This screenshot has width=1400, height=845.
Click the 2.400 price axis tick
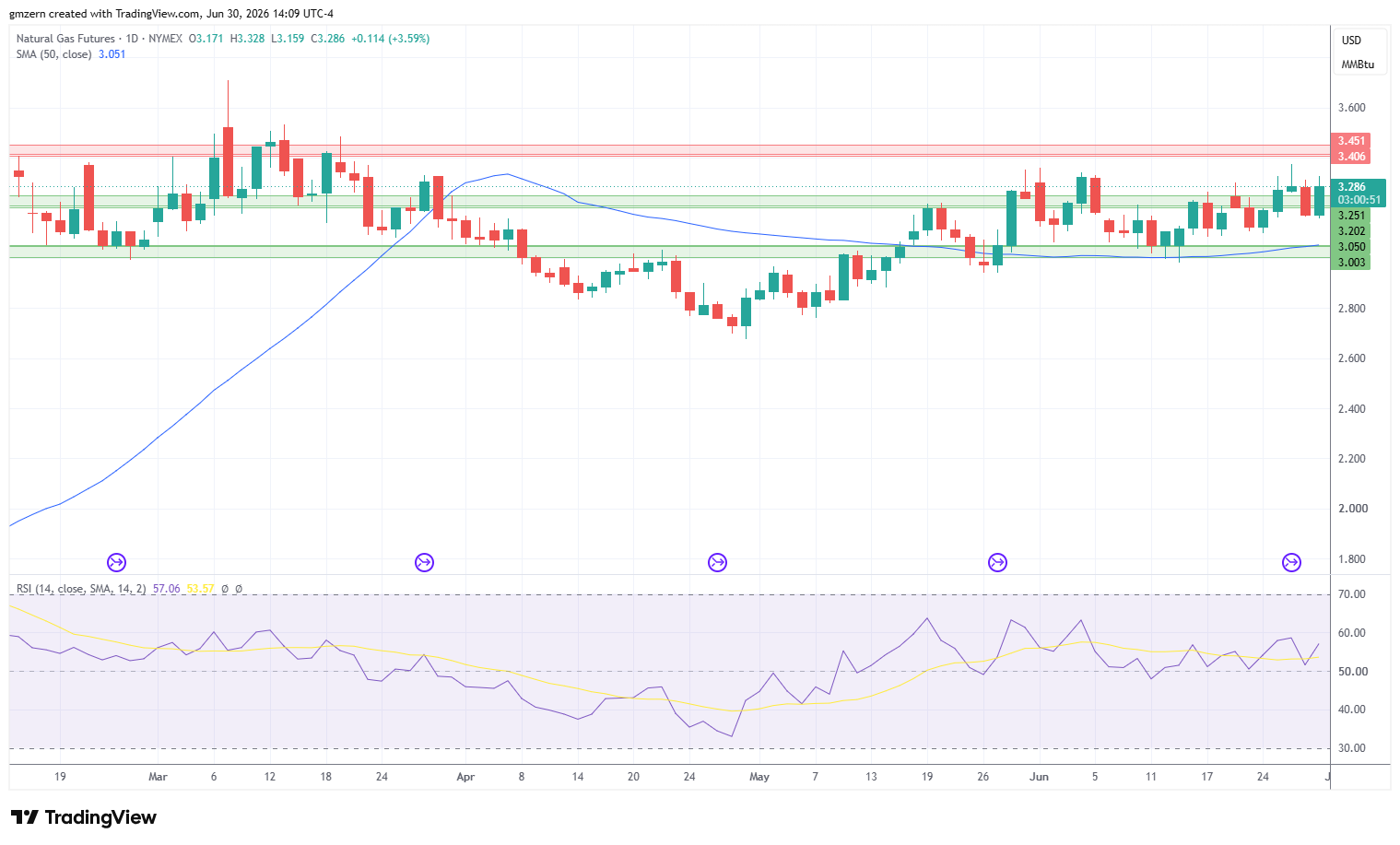click(x=1351, y=409)
